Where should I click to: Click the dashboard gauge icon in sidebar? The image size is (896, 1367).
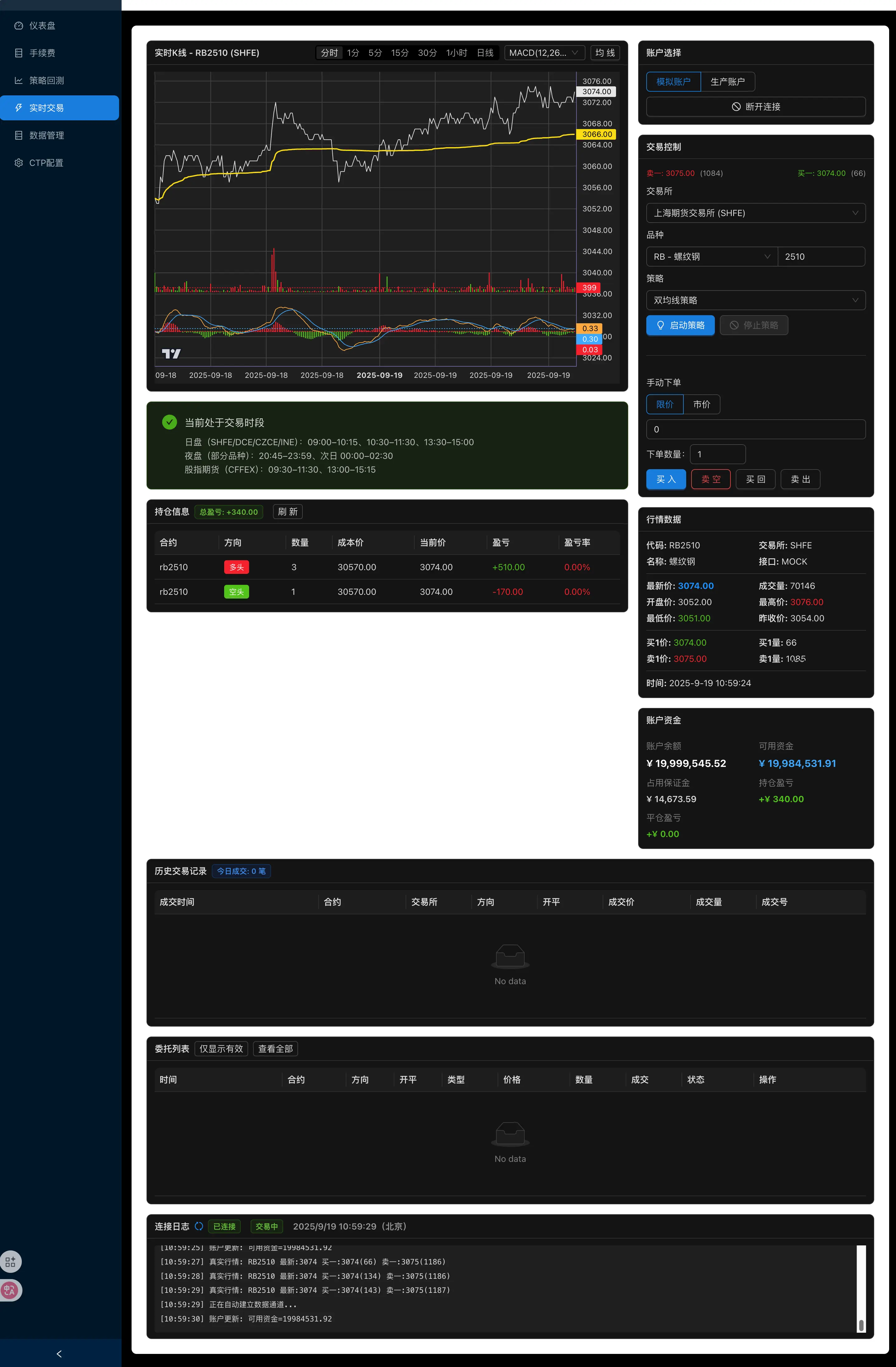(x=18, y=25)
